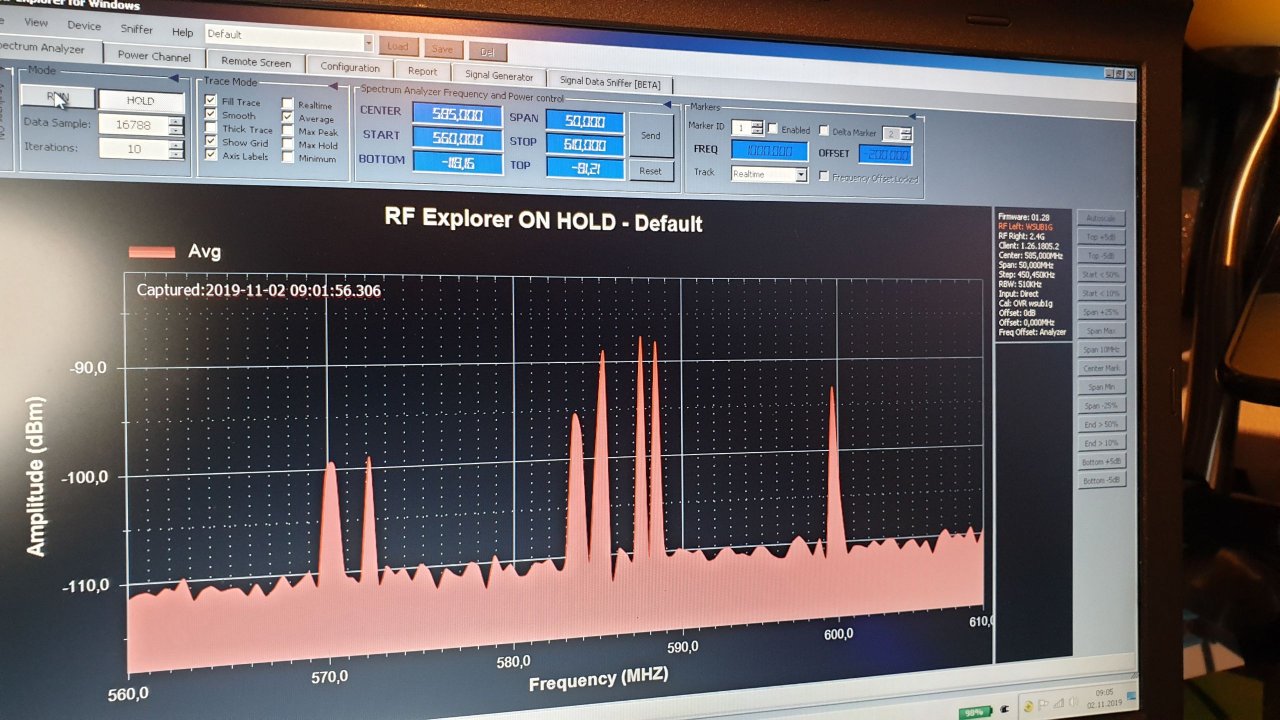
Task: Click the HOLD mode button
Action: (141, 101)
